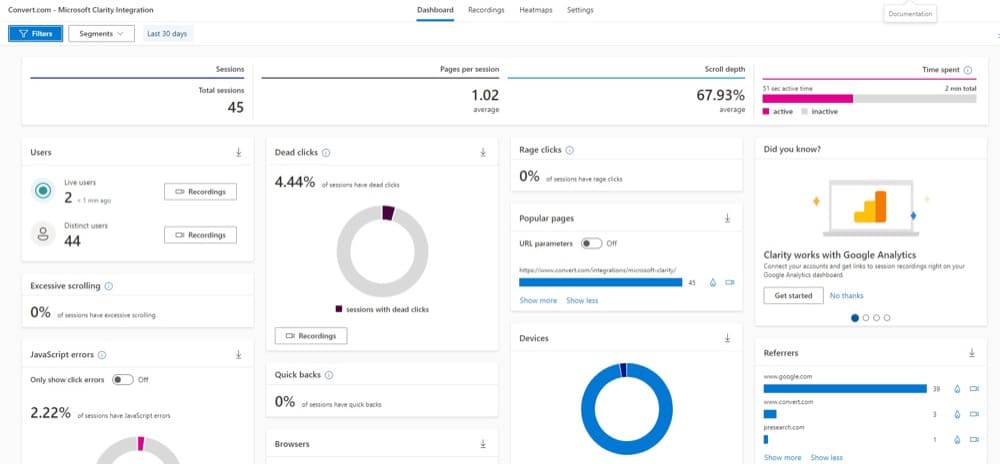Select the first carousel dot
Screen dimensions: 1000x464
click(855, 317)
